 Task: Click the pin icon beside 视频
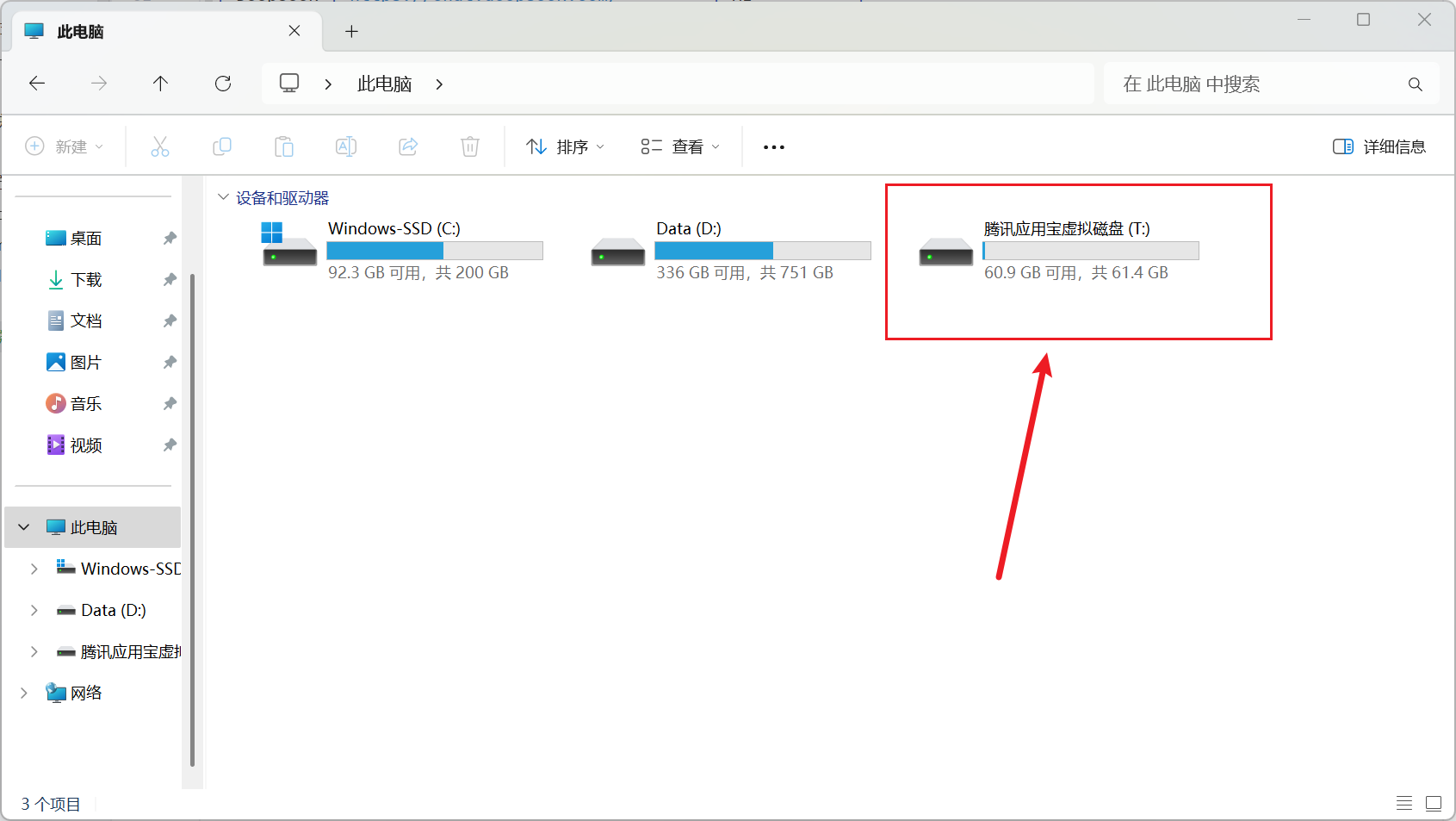coord(170,445)
